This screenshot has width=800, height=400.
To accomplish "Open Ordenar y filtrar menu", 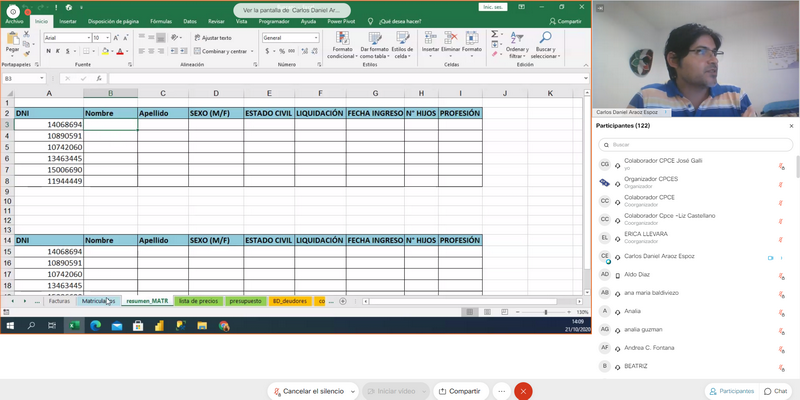I will [517, 45].
